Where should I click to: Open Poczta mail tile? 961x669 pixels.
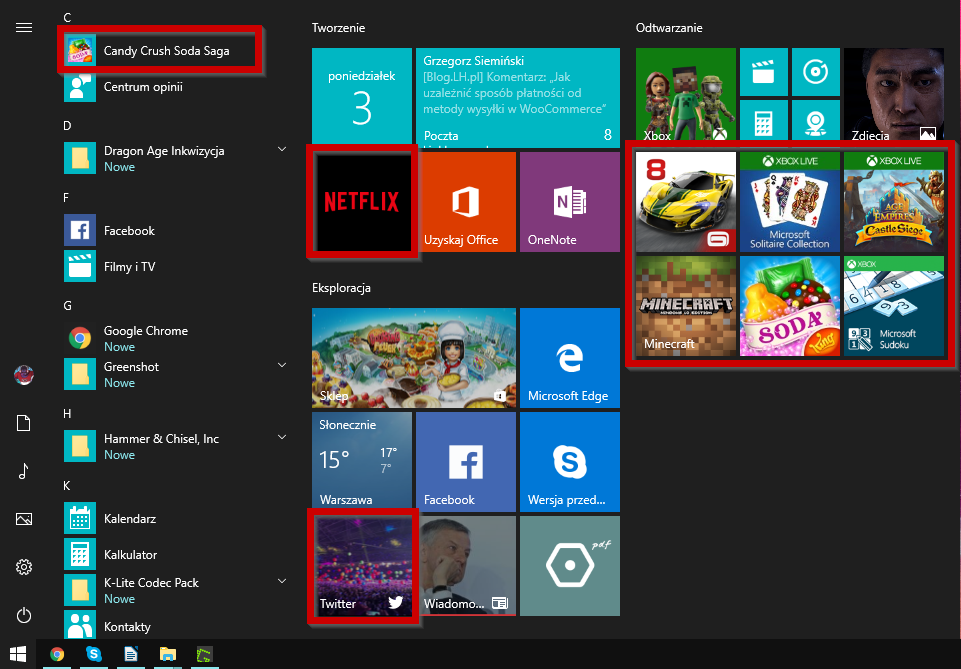518,98
